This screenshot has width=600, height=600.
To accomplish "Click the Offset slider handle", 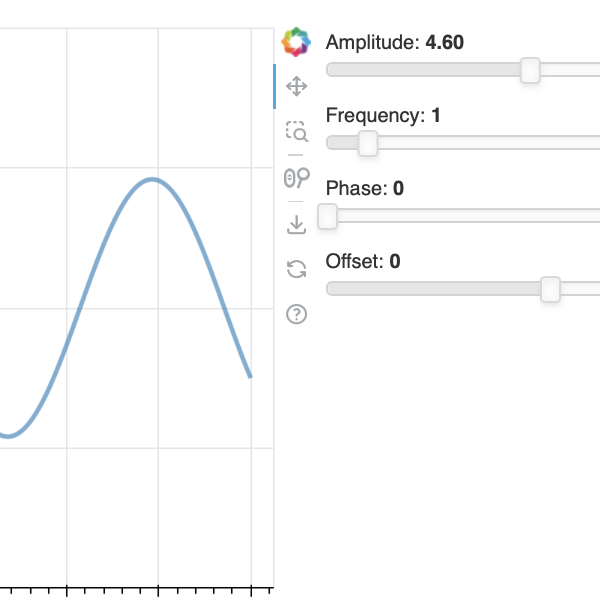I will click(x=549, y=289).
